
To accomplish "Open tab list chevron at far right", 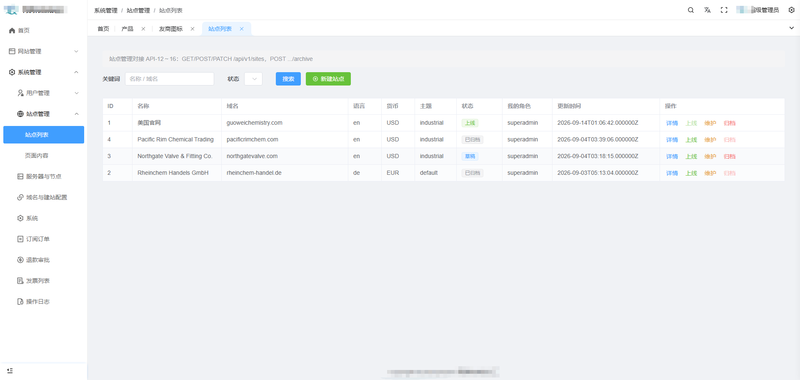I will coord(792,29).
